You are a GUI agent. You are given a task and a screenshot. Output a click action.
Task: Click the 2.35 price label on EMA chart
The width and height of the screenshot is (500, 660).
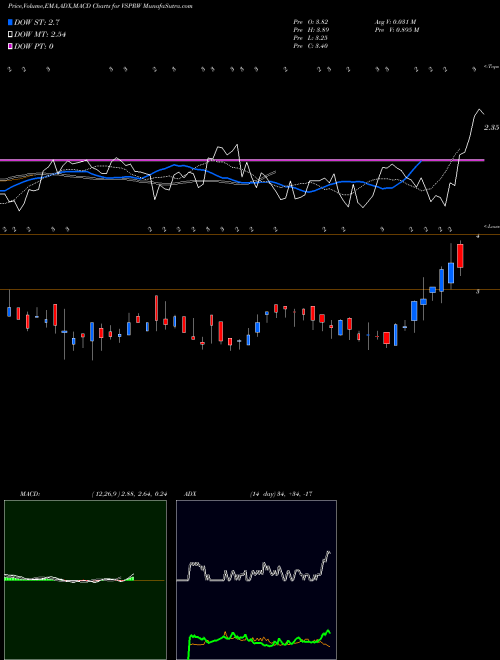coord(491,128)
